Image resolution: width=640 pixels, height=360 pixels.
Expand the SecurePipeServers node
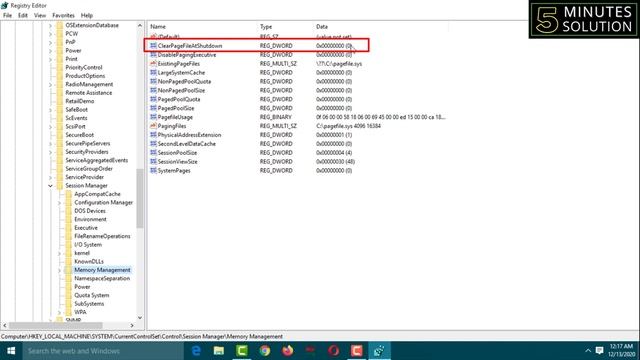pos(51,144)
